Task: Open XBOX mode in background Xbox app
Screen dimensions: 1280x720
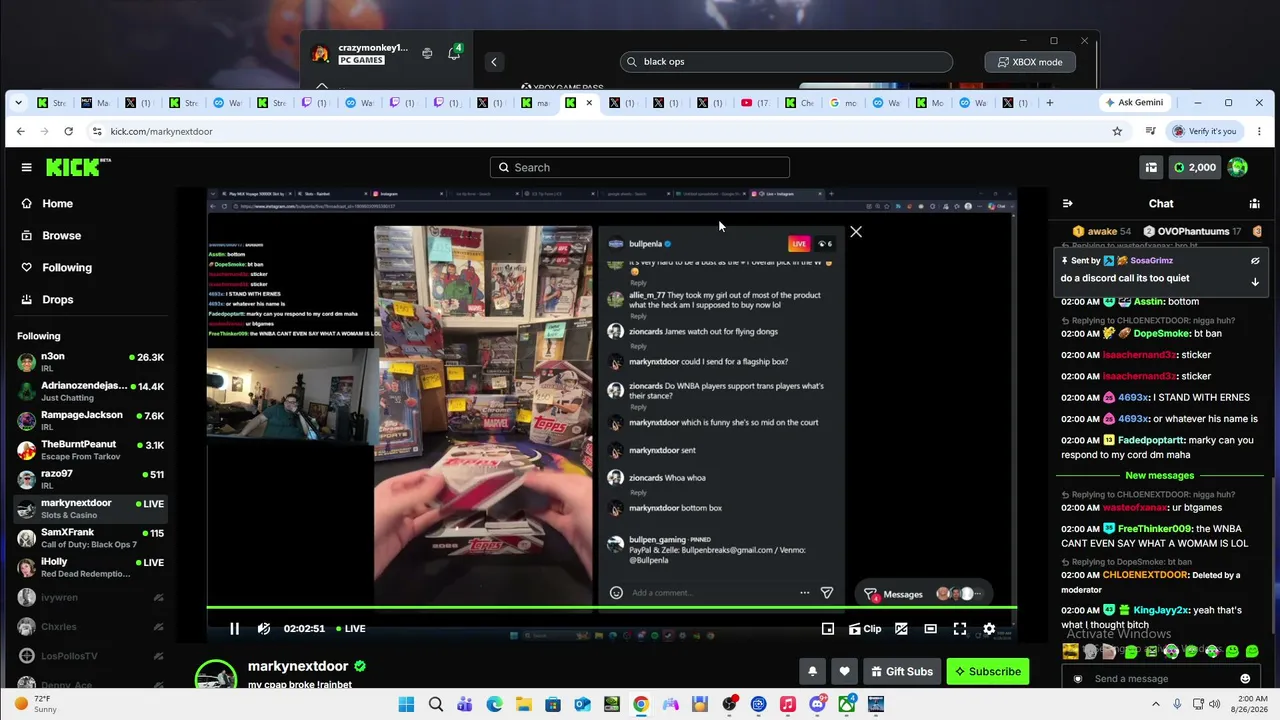Action: pos(1030,62)
